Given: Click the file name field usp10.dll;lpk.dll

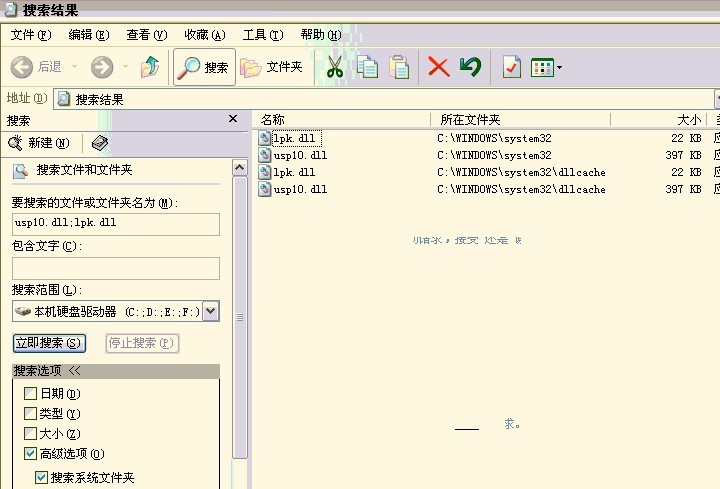Looking at the screenshot, I should (116, 224).
